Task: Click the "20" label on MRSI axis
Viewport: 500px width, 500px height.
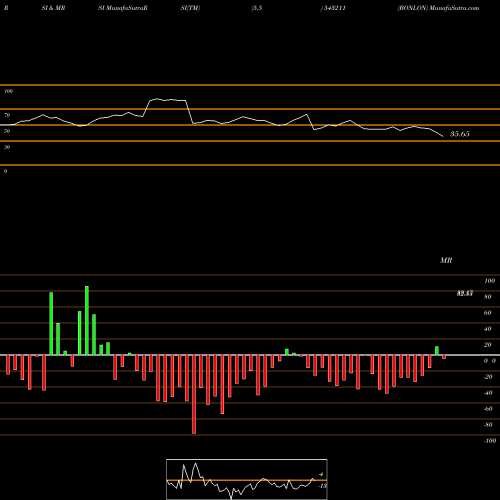Action: coord(488,345)
